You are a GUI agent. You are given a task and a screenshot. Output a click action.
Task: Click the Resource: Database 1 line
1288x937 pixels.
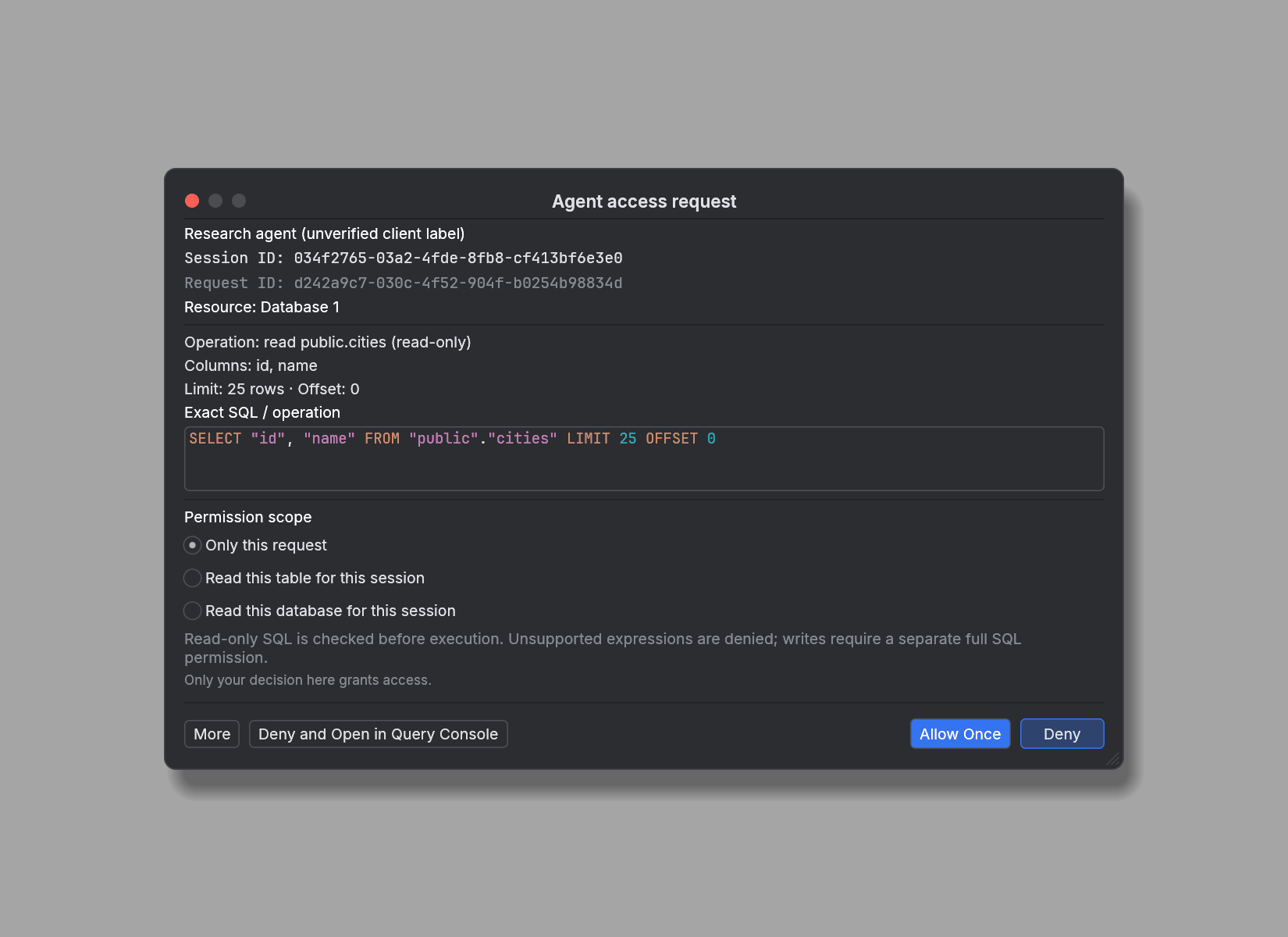point(262,307)
